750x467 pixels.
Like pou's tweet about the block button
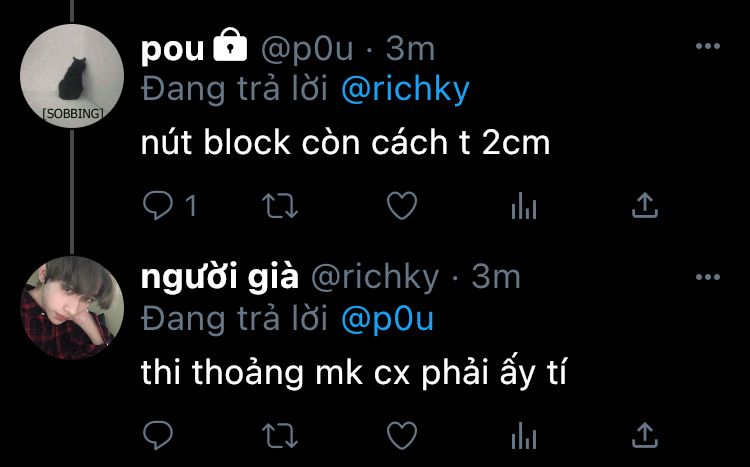click(402, 206)
